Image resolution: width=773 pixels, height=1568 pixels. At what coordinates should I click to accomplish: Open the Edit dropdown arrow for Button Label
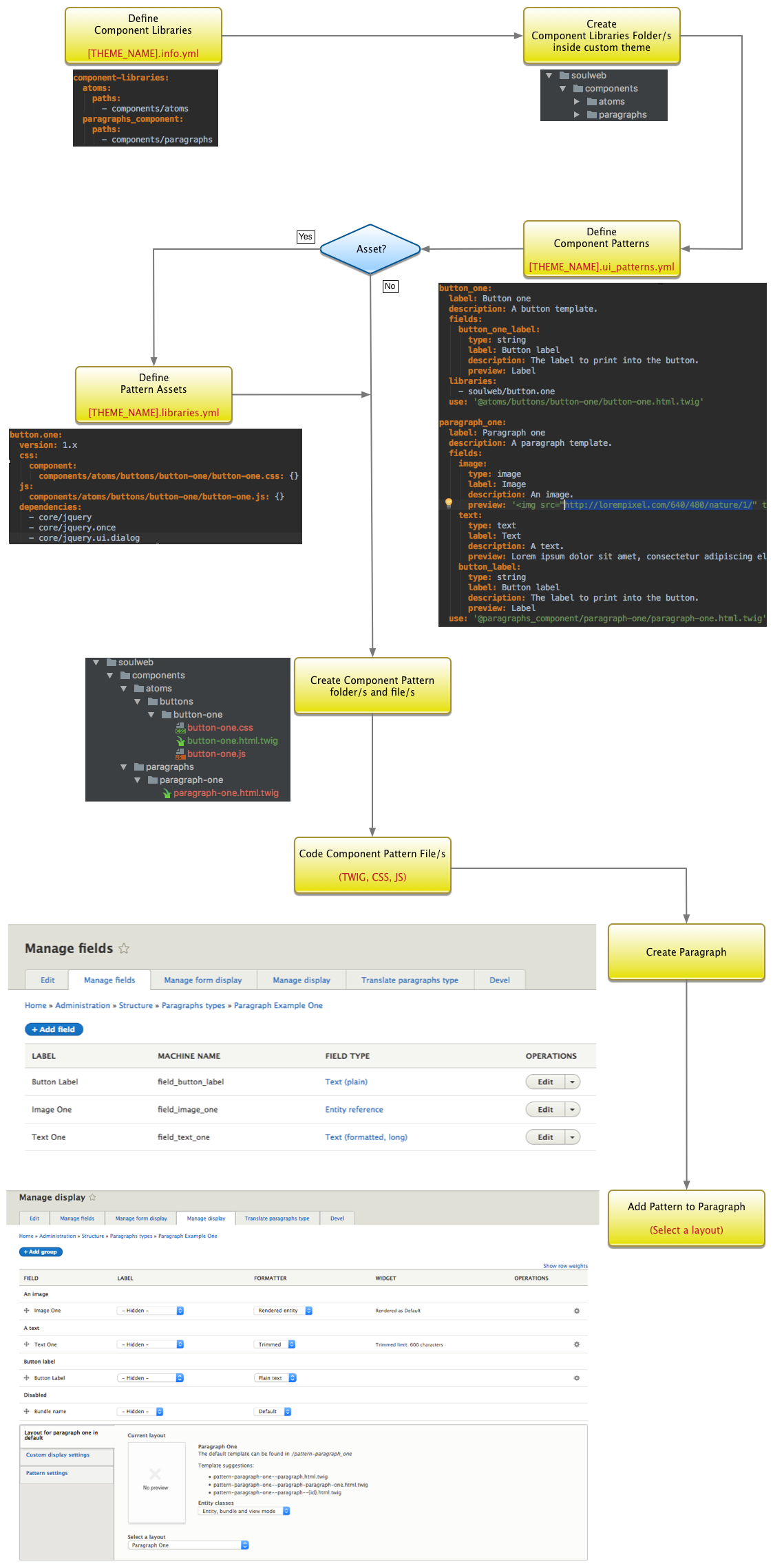click(572, 1082)
